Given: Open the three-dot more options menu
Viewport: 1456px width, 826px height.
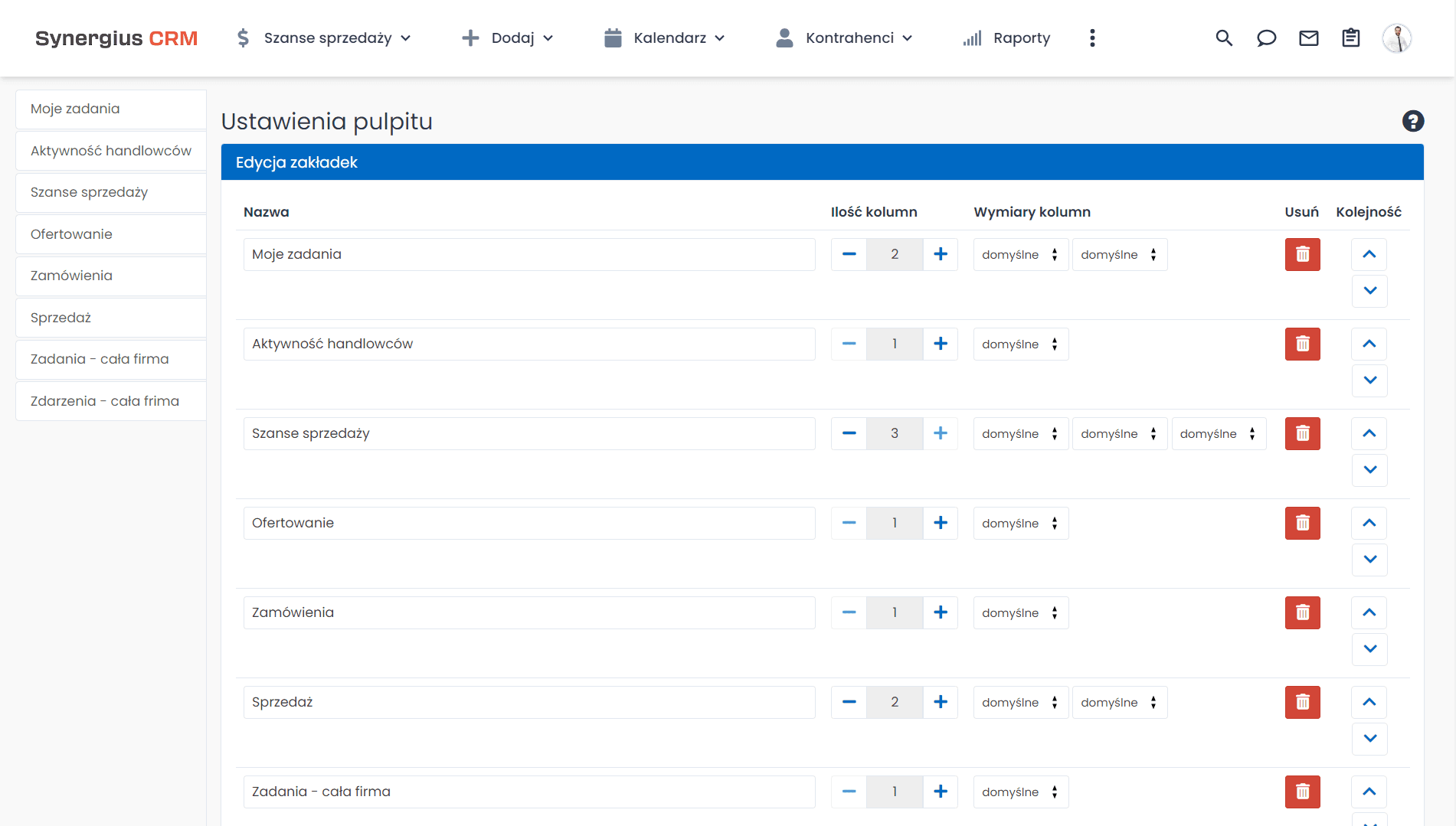Looking at the screenshot, I should pos(1092,38).
